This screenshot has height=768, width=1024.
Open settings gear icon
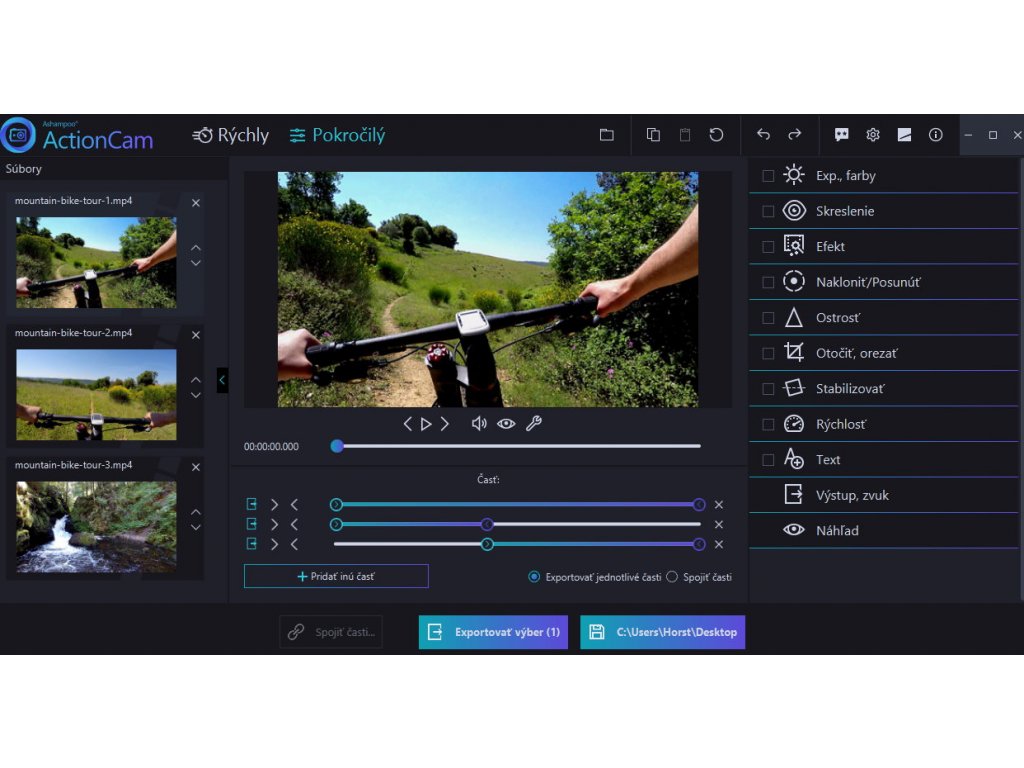[x=873, y=135]
